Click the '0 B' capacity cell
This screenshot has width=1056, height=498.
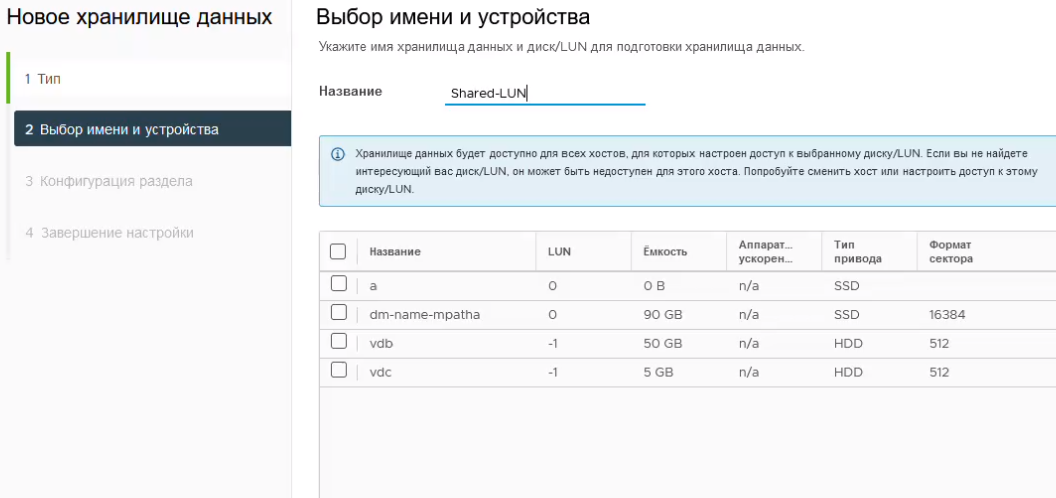tap(654, 286)
